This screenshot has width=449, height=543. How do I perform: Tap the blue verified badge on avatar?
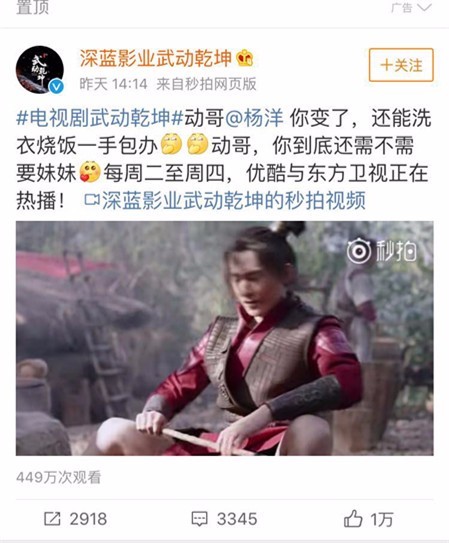[56, 87]
